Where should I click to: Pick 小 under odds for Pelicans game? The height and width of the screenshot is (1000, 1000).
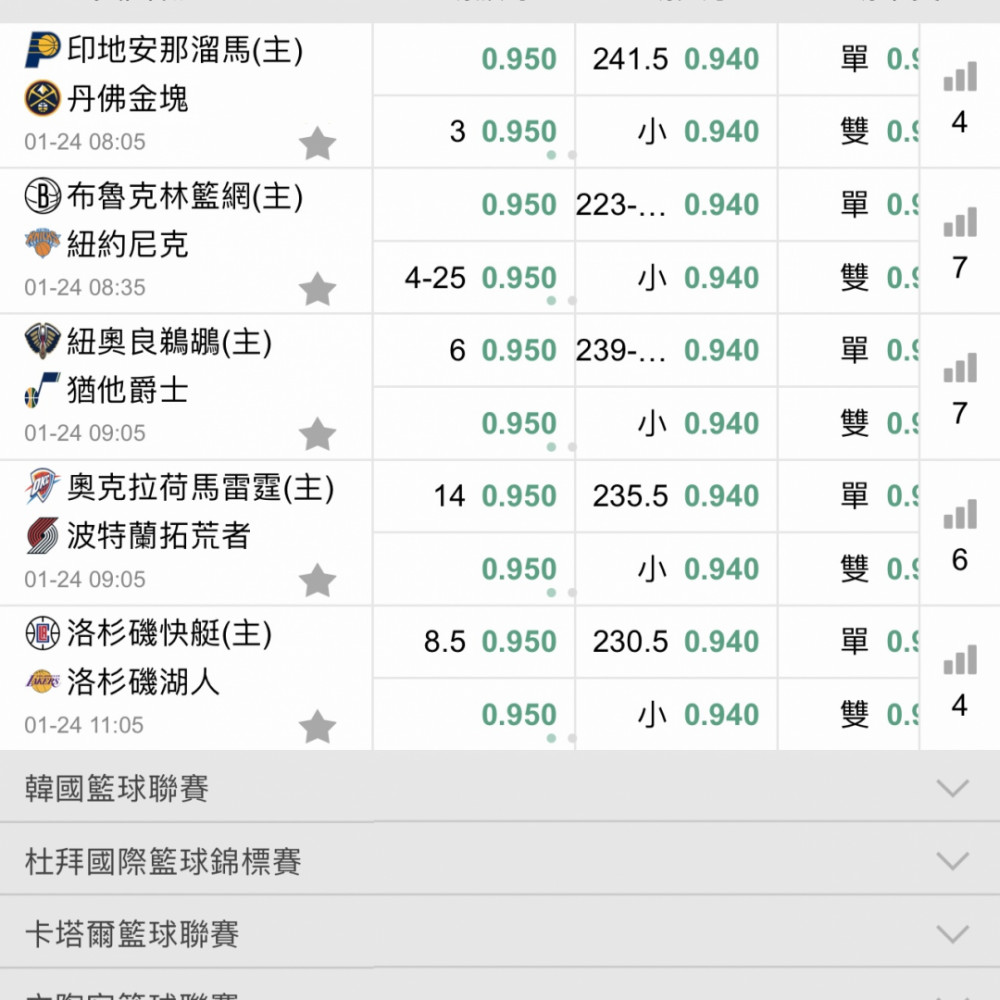pyautogui.click(x=721, y=423)
